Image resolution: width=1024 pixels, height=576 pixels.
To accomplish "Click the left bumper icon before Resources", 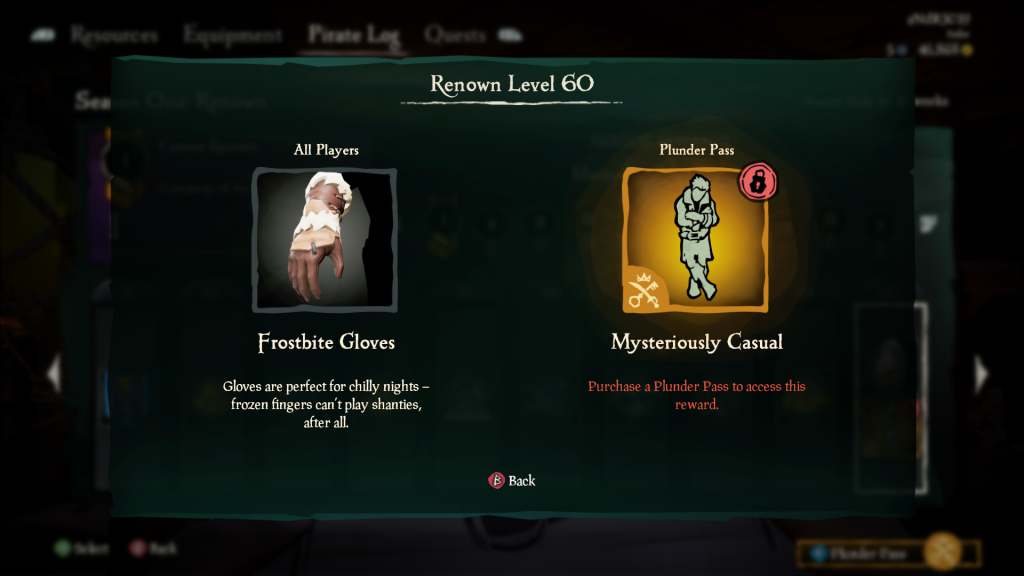I will click(x=43, y=35).
